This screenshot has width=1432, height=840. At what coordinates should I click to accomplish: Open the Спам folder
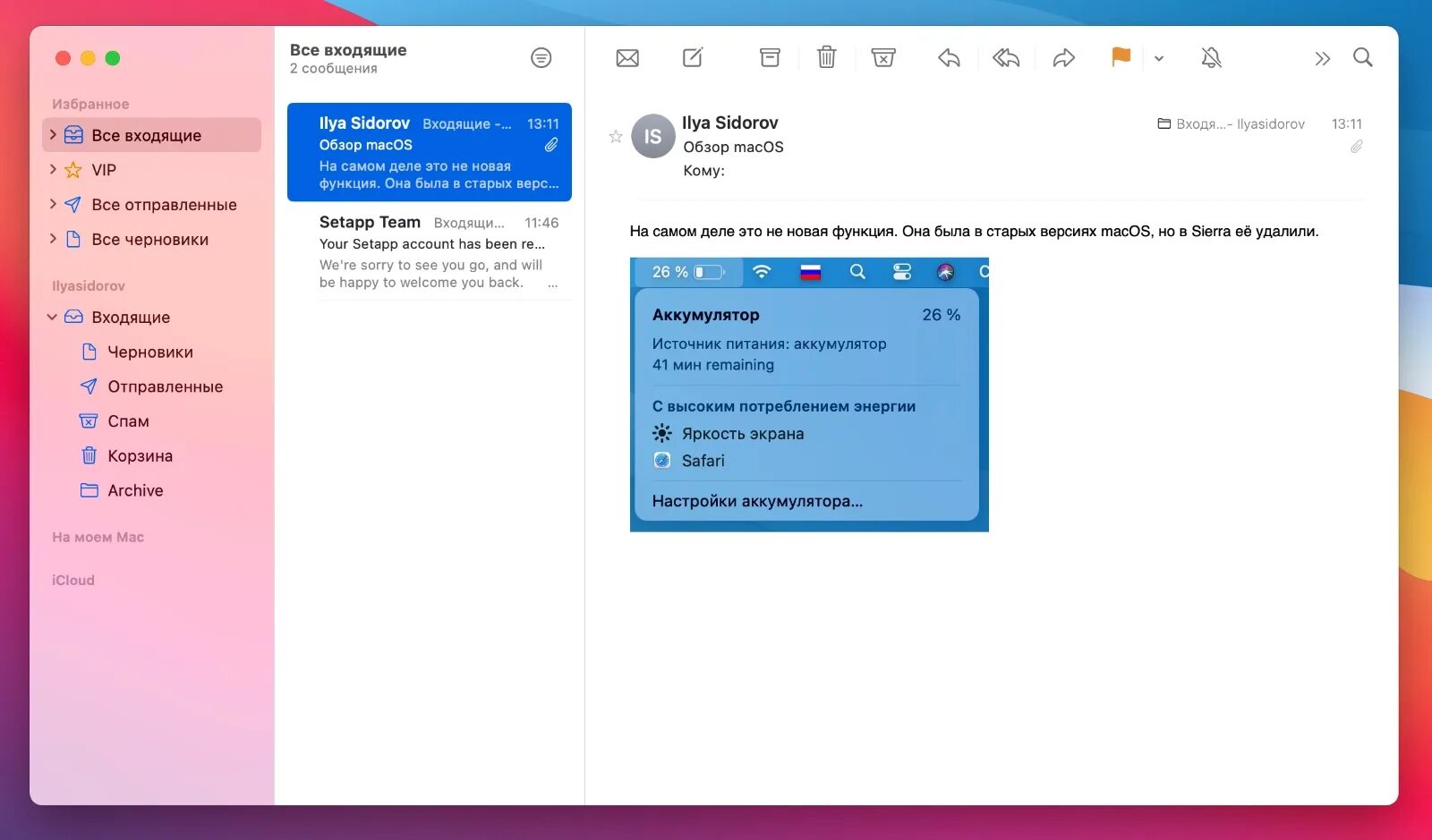coord(152,421)
